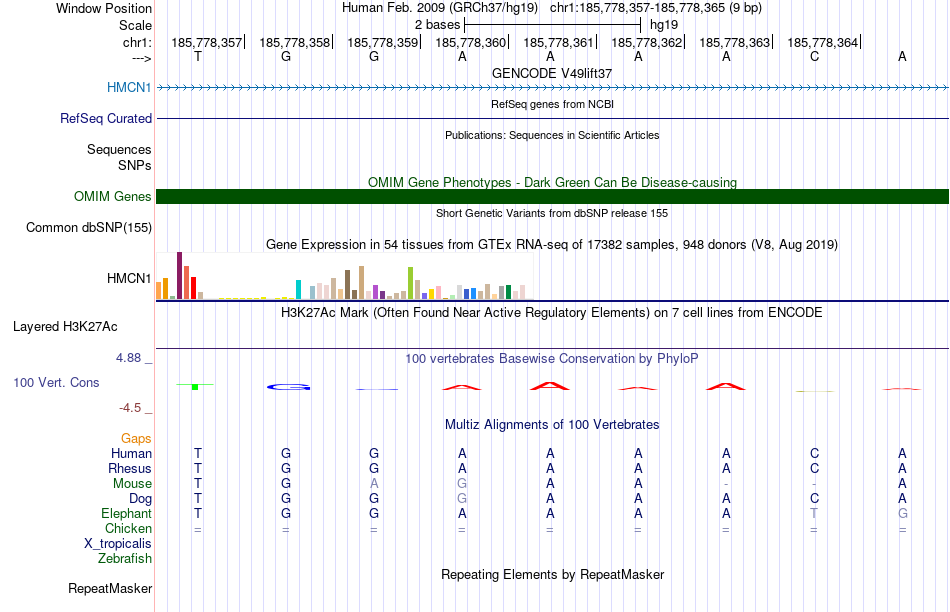Image resolution: width=950 pixels, height=612 pixels.
Task: Click the 4.88 PhyloP upper scale value
Action: pyautogui.click(x=128, y=358)
